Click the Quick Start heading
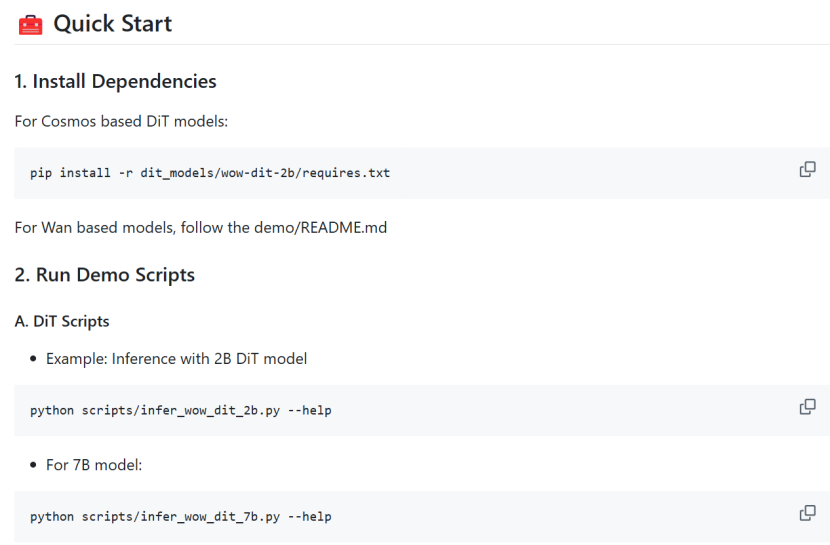Image resolution: width=830 pixels, height=545 pixels. (x=112, y=24)
